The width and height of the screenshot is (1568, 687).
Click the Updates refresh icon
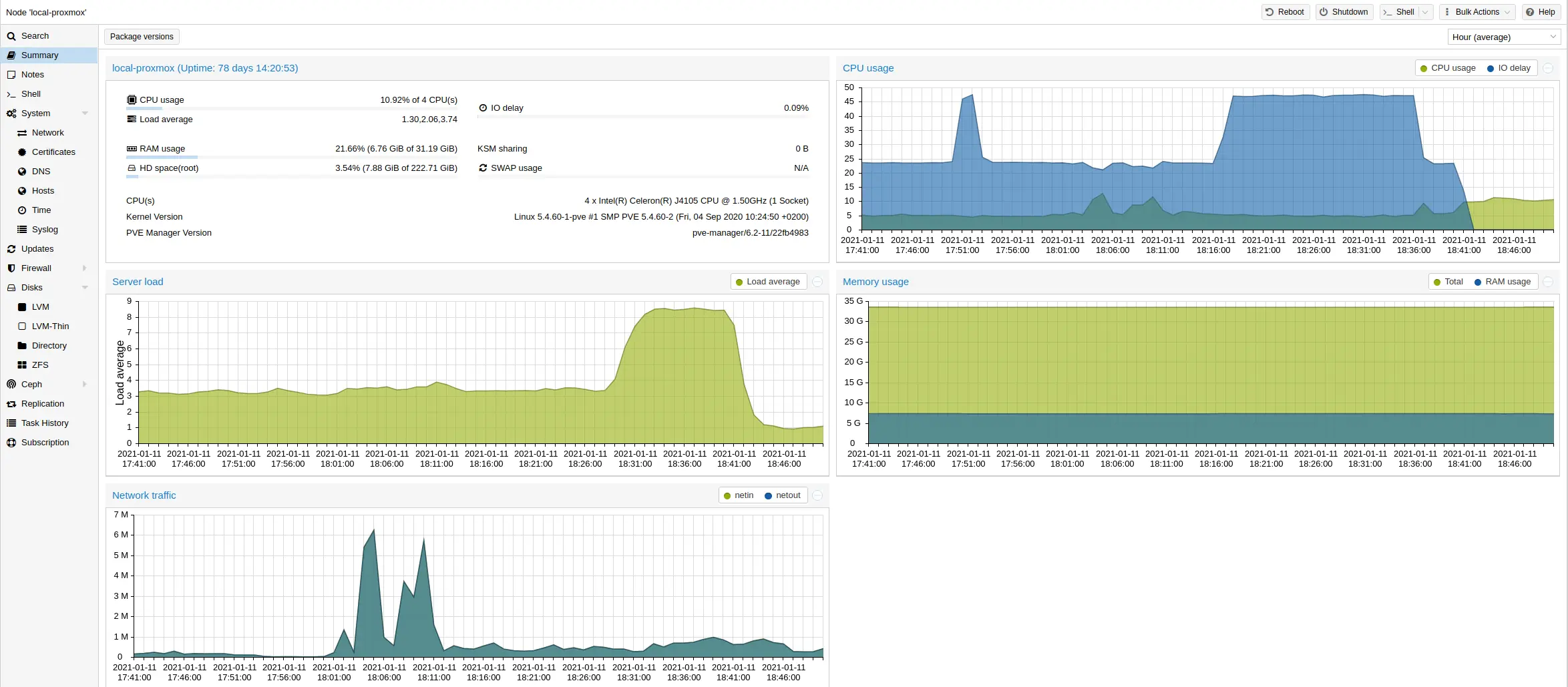[x=11, y=249]
